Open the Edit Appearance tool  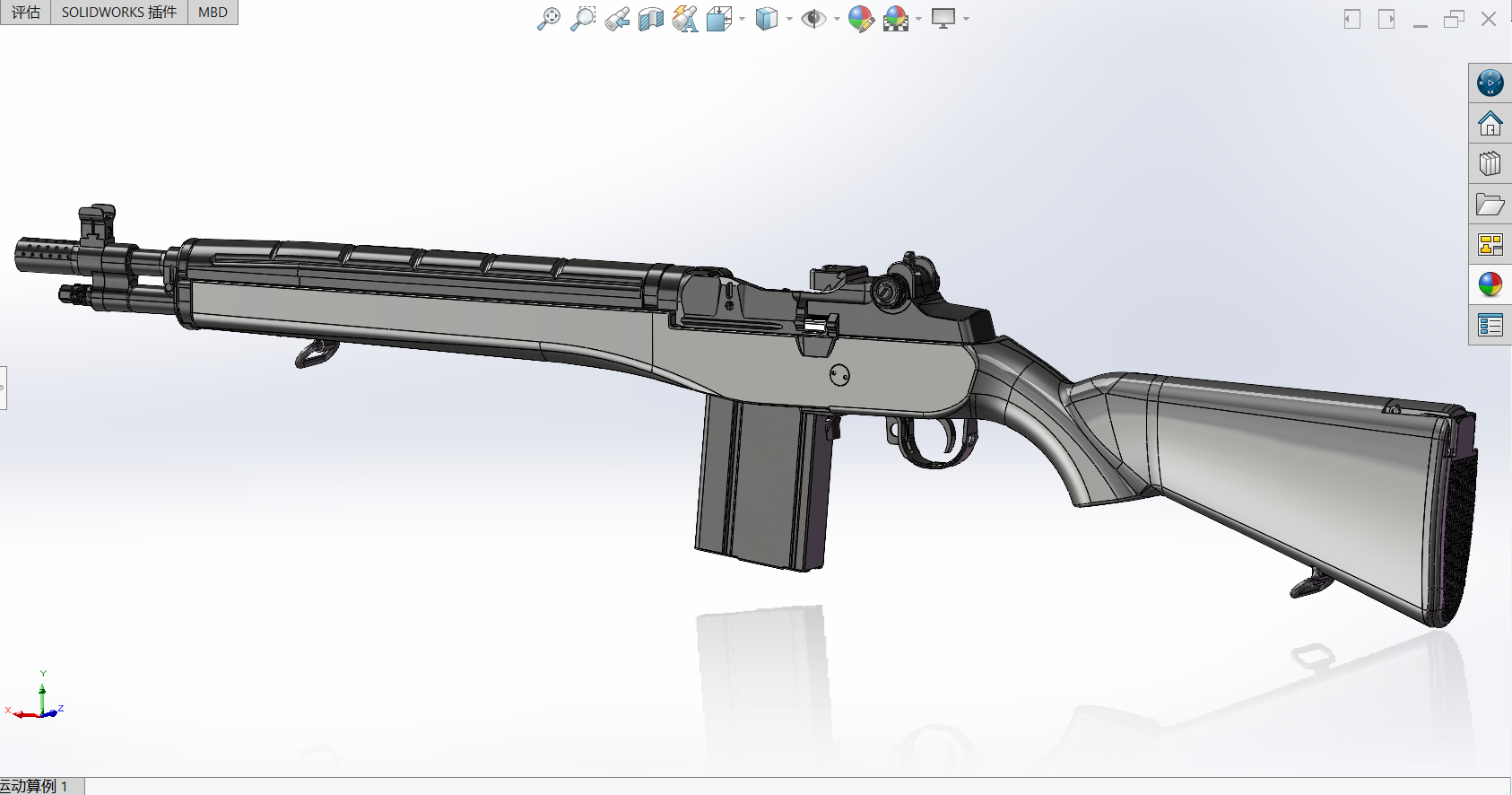tap(861, 18)
